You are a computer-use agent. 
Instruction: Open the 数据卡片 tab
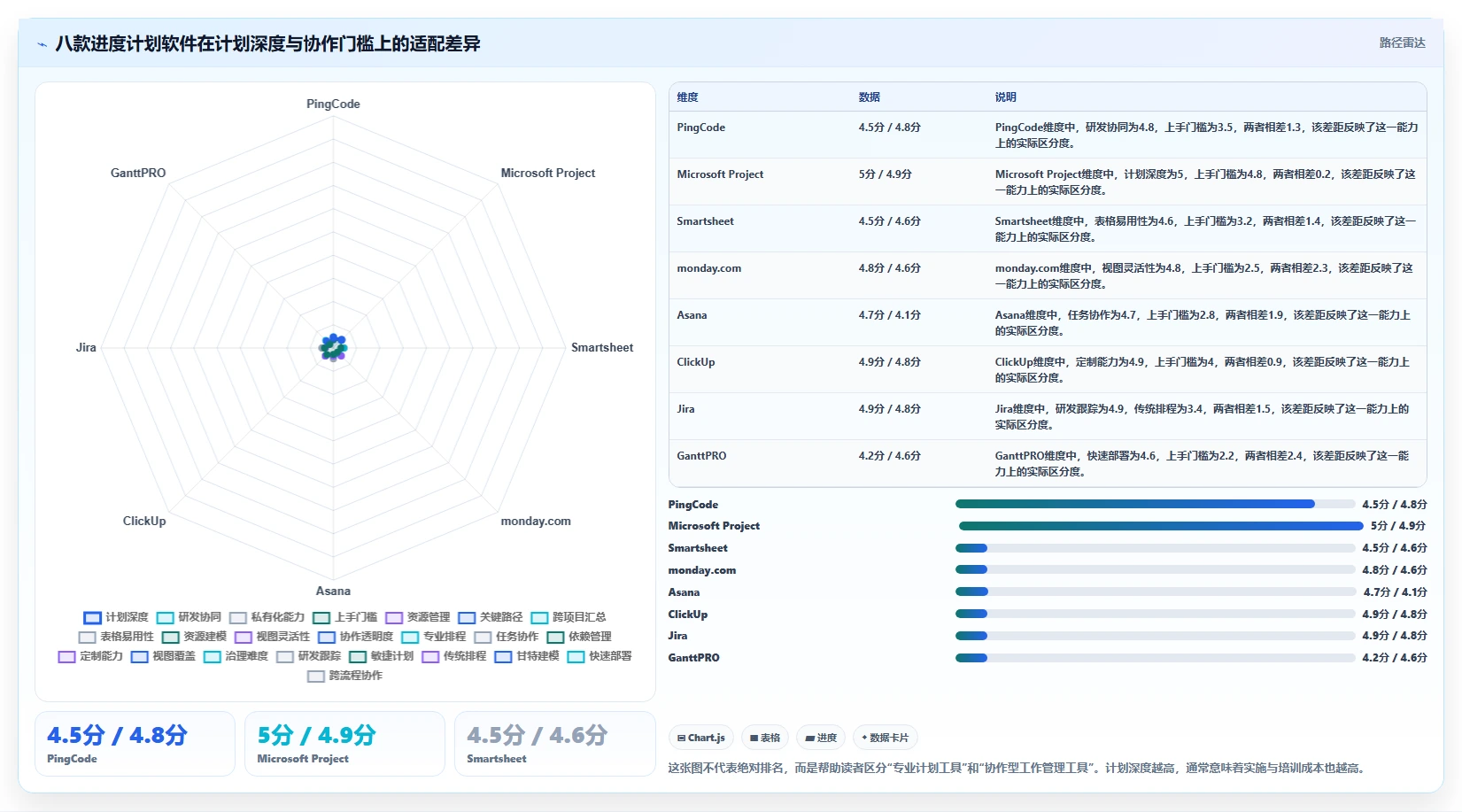click(885, 738)
